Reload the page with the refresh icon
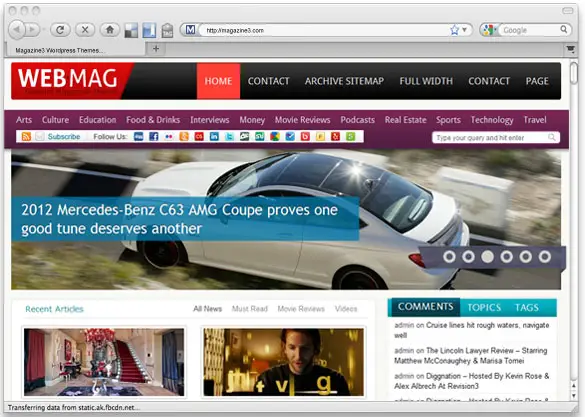The image size is (585, 417). [x=60, y=30]
